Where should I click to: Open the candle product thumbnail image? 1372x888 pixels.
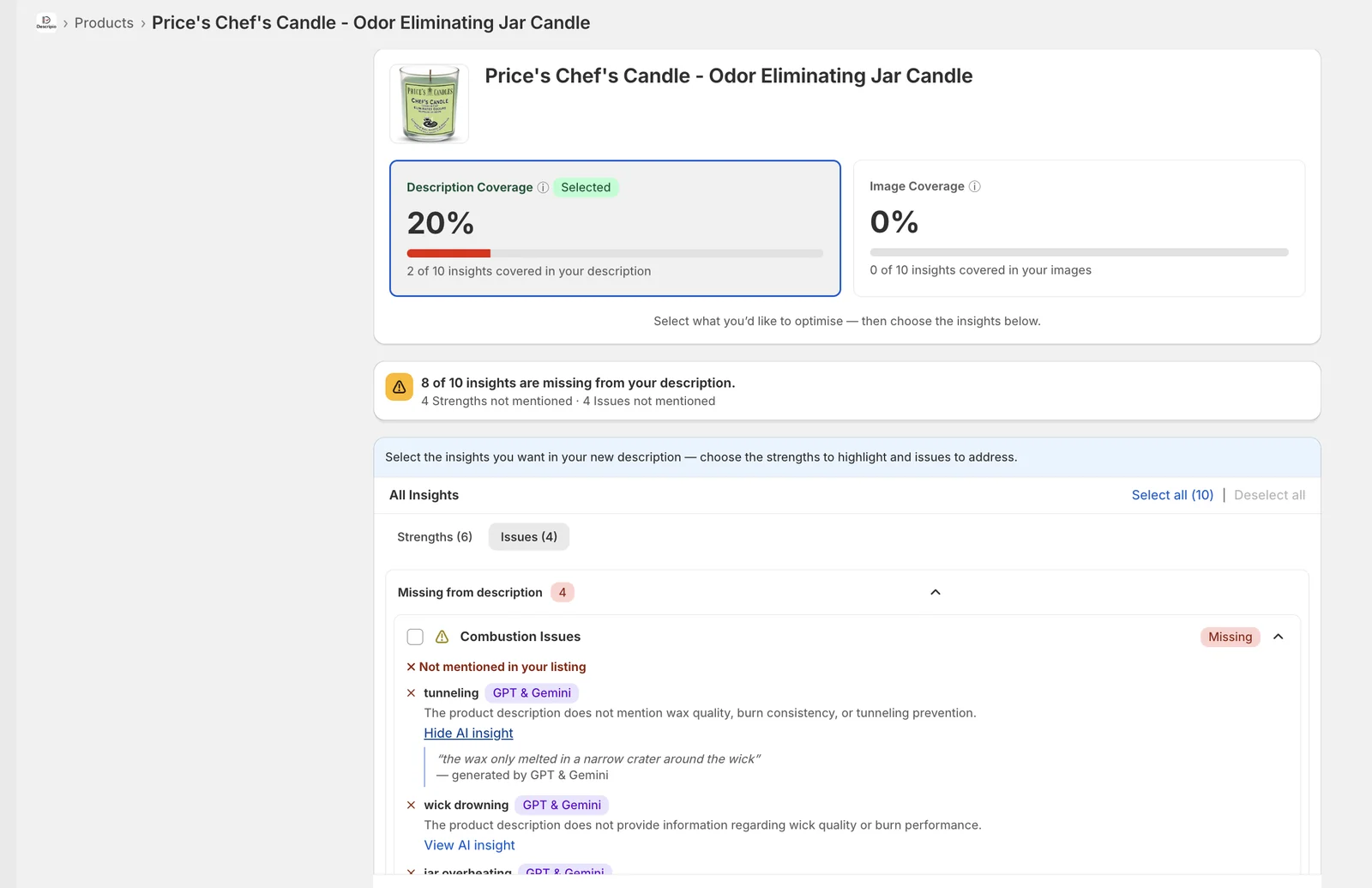coord(429,104)
